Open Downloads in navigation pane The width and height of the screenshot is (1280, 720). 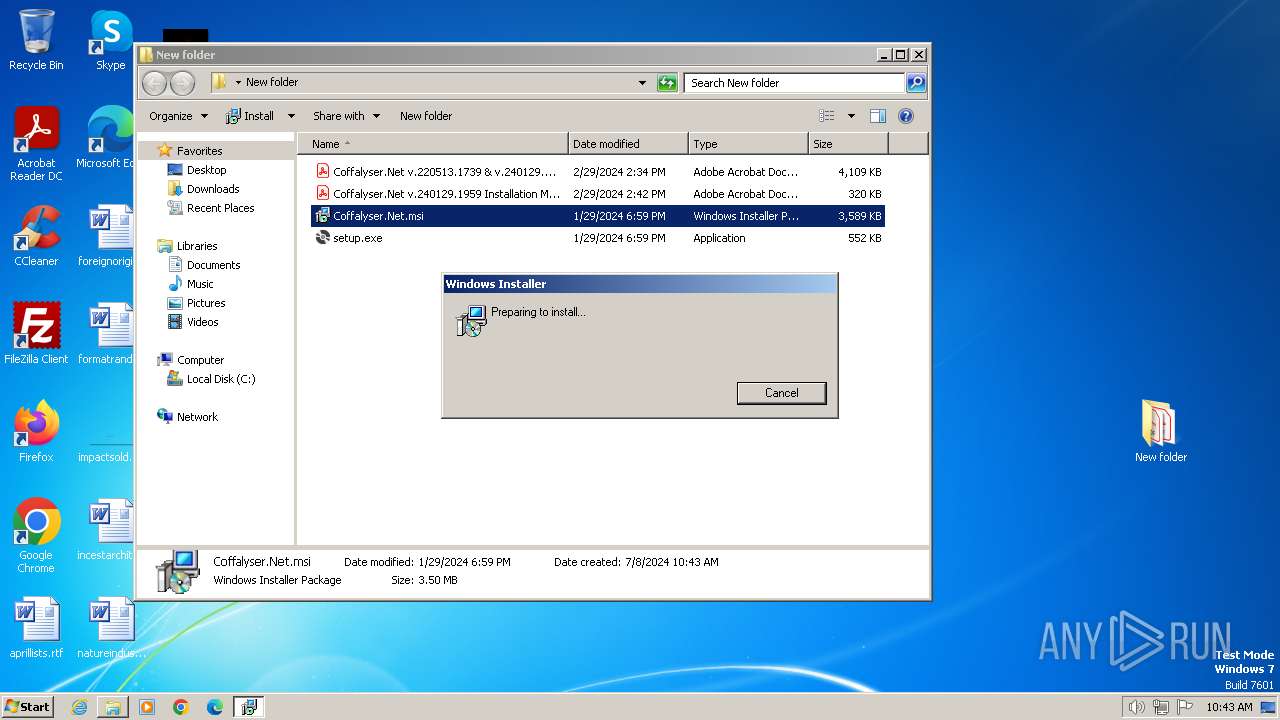(x=212, y=189)
